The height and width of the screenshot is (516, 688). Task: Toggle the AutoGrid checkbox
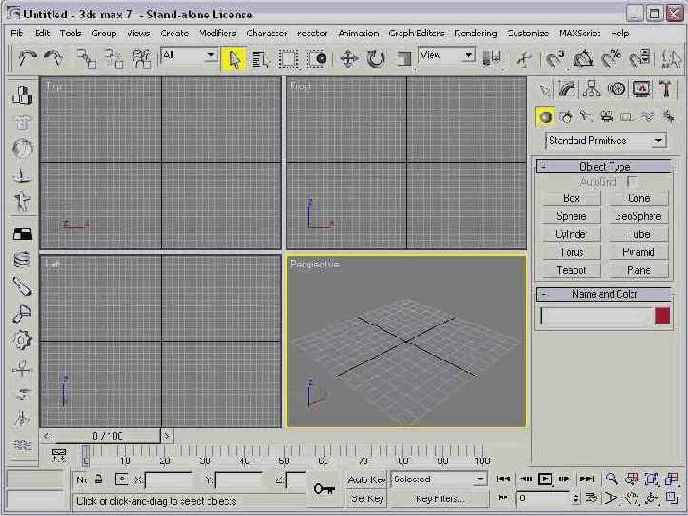(x=632, y=182)
